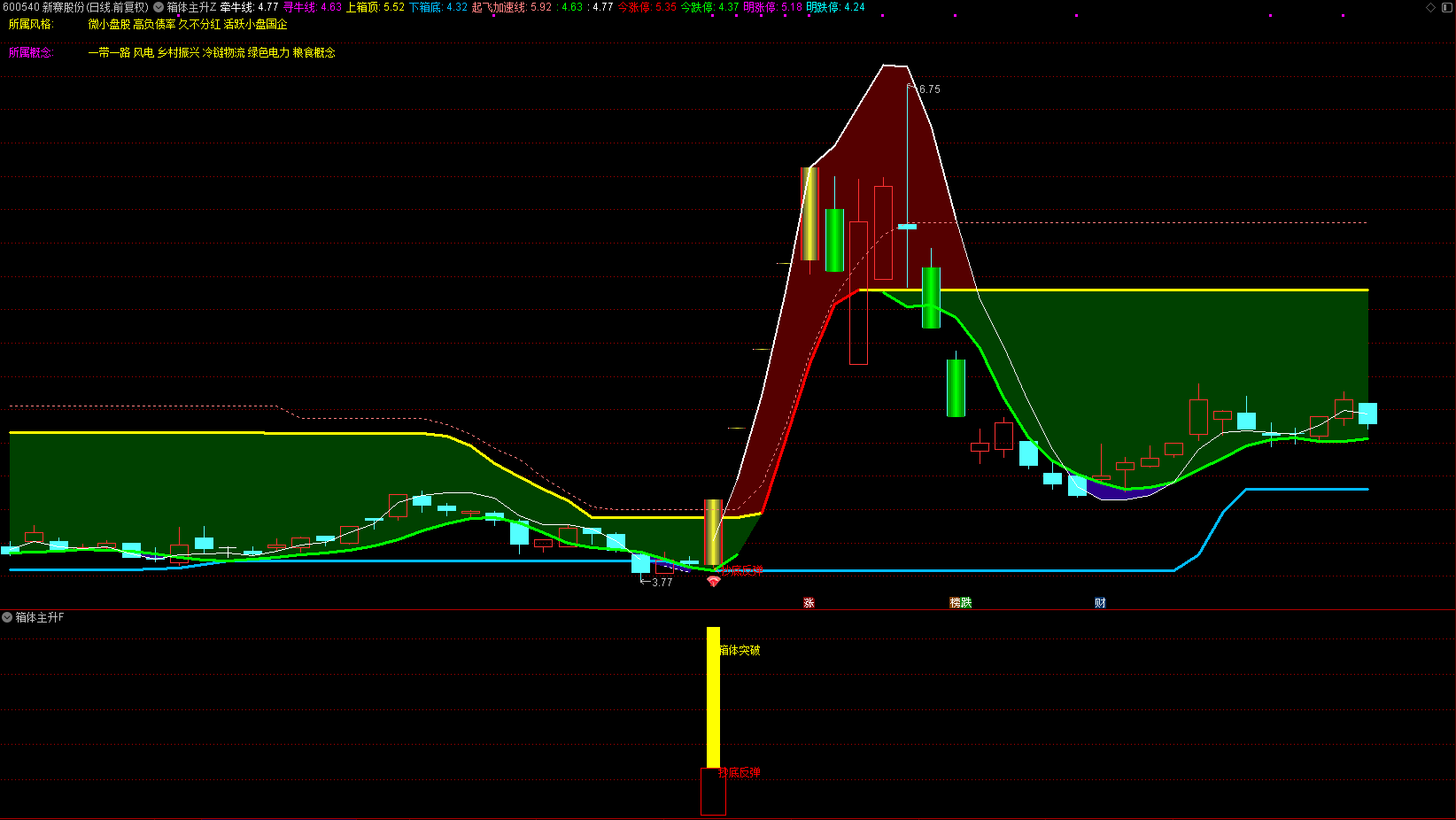Click the 明跌停: 4.24 value
The height and width of the screenshot is (820, 1456).
835,7
